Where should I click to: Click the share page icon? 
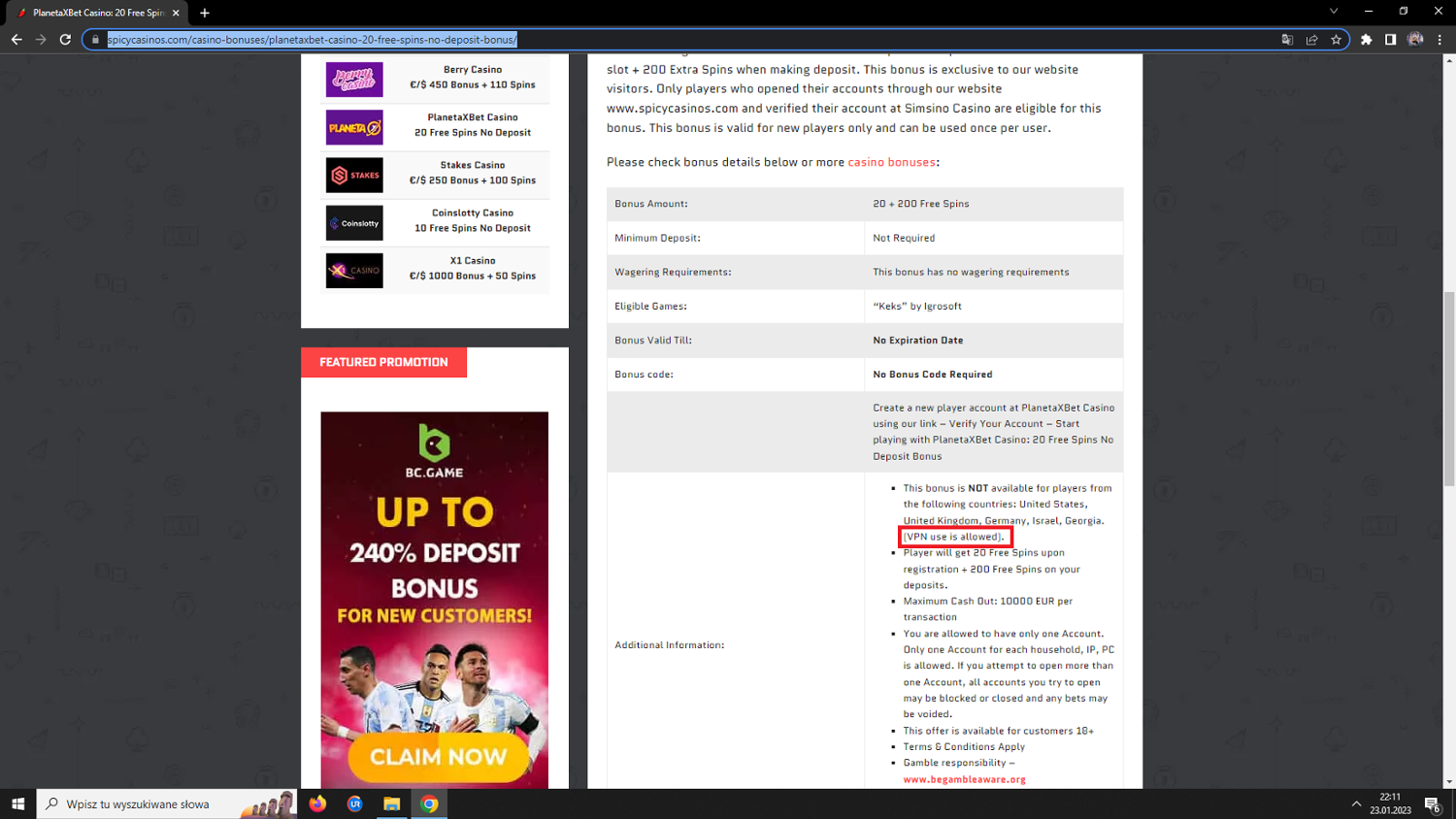click(1311, 40)
